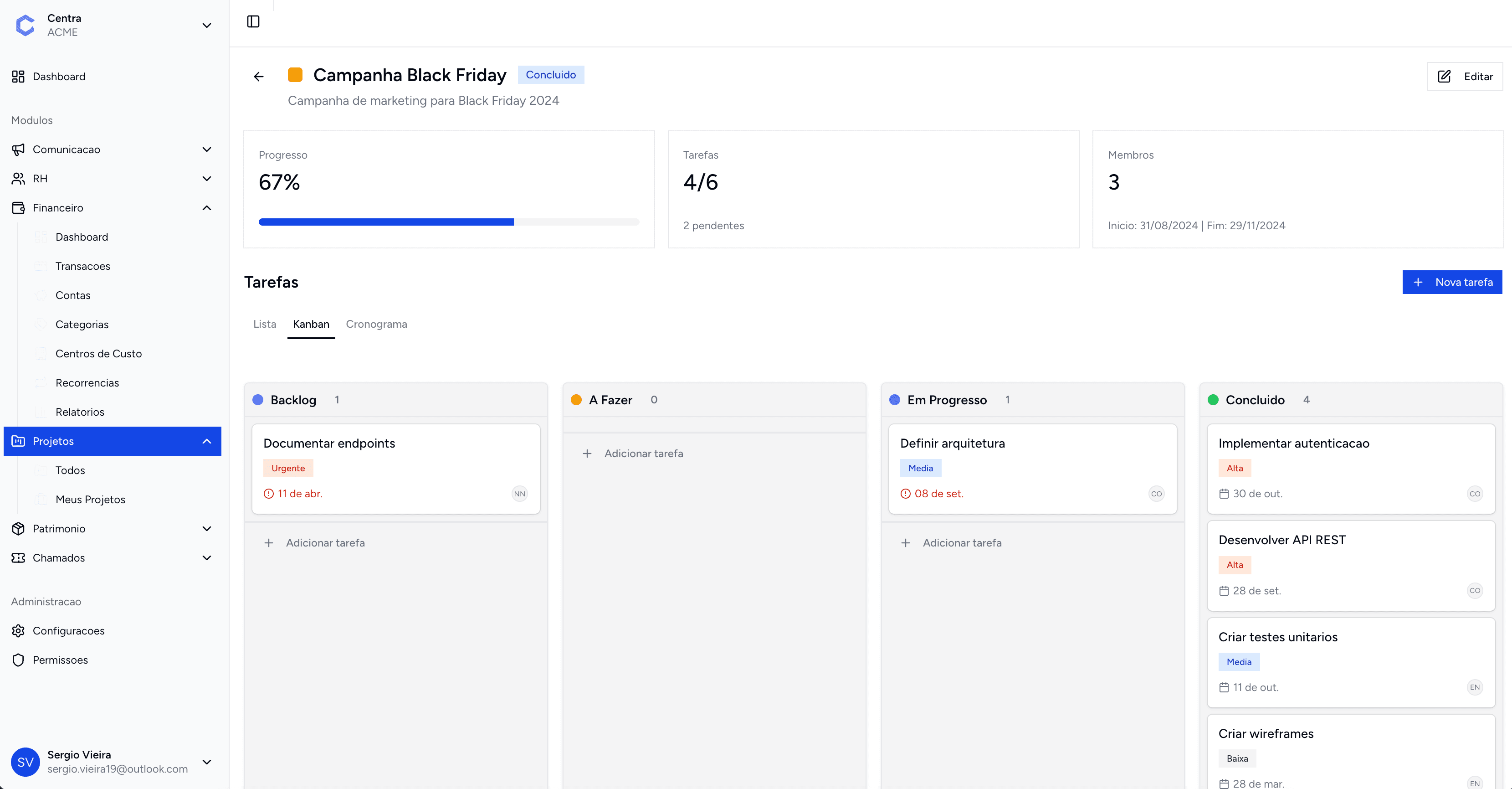Click the Chamados ticket icon
The width and height of the screenshot is (1512, 789).
tap(18, 557)
